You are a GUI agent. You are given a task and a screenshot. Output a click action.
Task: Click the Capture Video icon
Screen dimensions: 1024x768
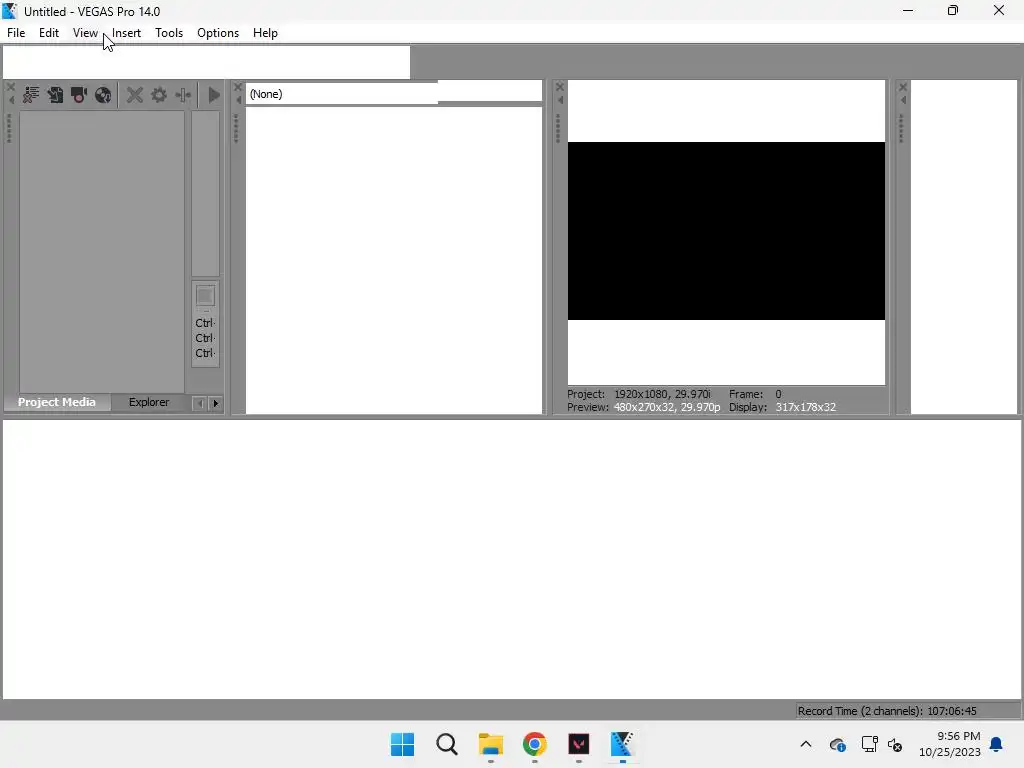tap(79, 95)
